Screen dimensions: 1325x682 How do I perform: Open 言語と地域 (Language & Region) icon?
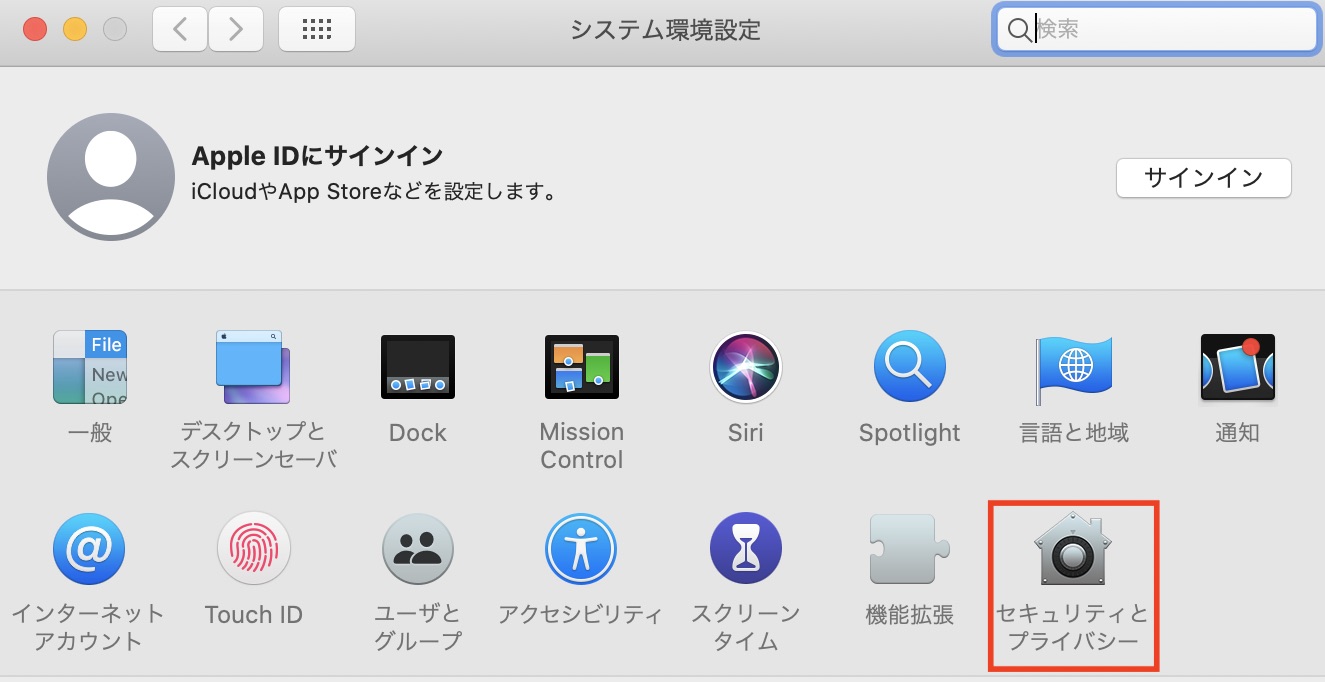click(1073, 368)
